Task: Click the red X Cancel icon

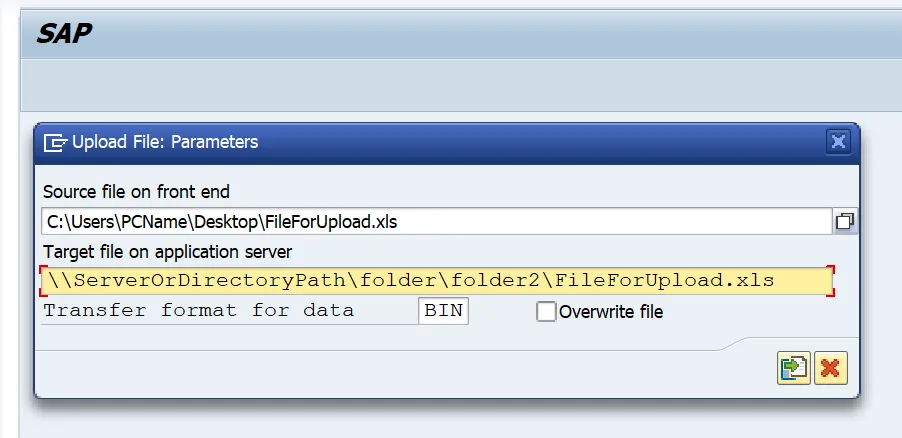Action: coord(830,368)
